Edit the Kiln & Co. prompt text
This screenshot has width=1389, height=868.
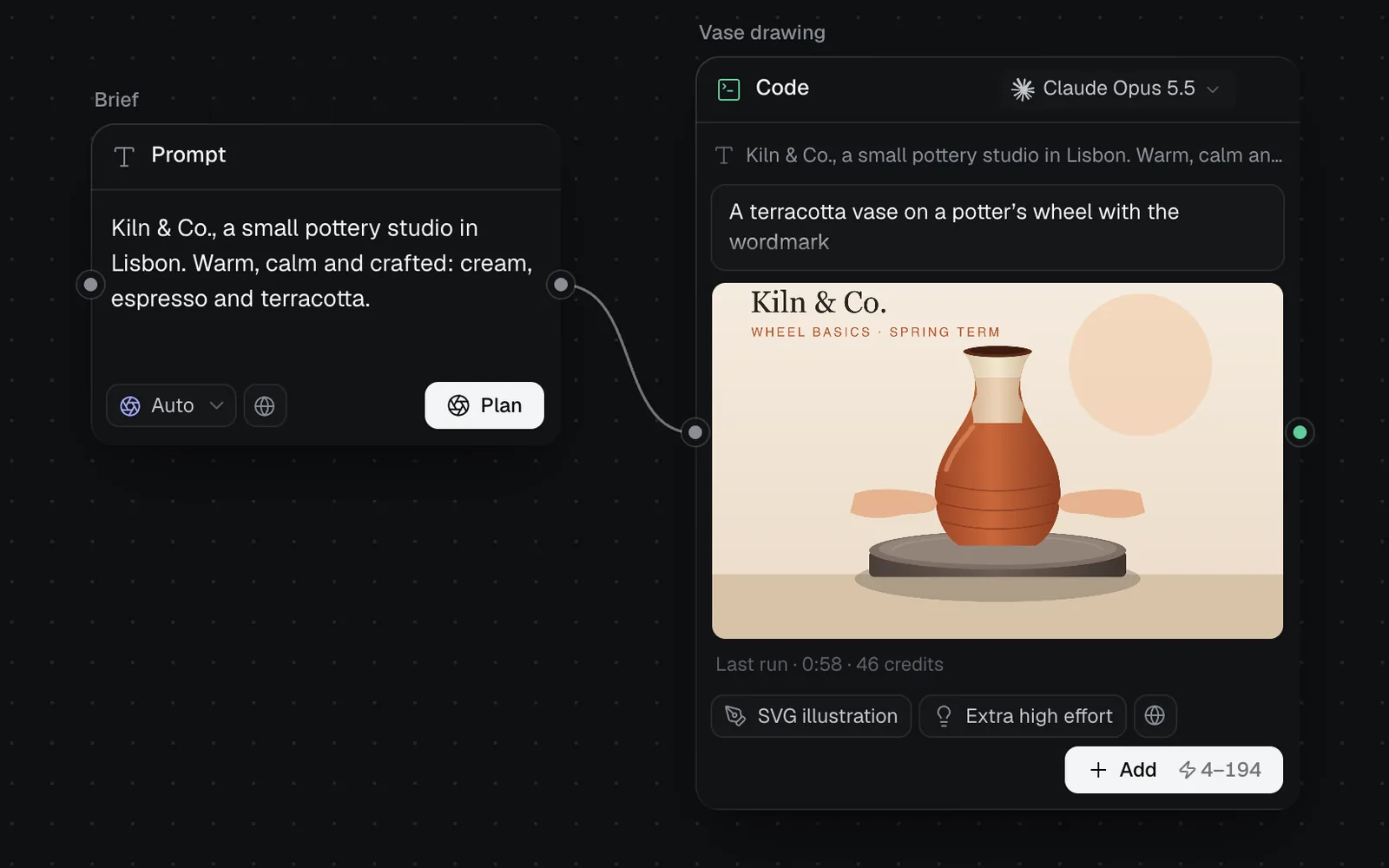tap(322, 263)
